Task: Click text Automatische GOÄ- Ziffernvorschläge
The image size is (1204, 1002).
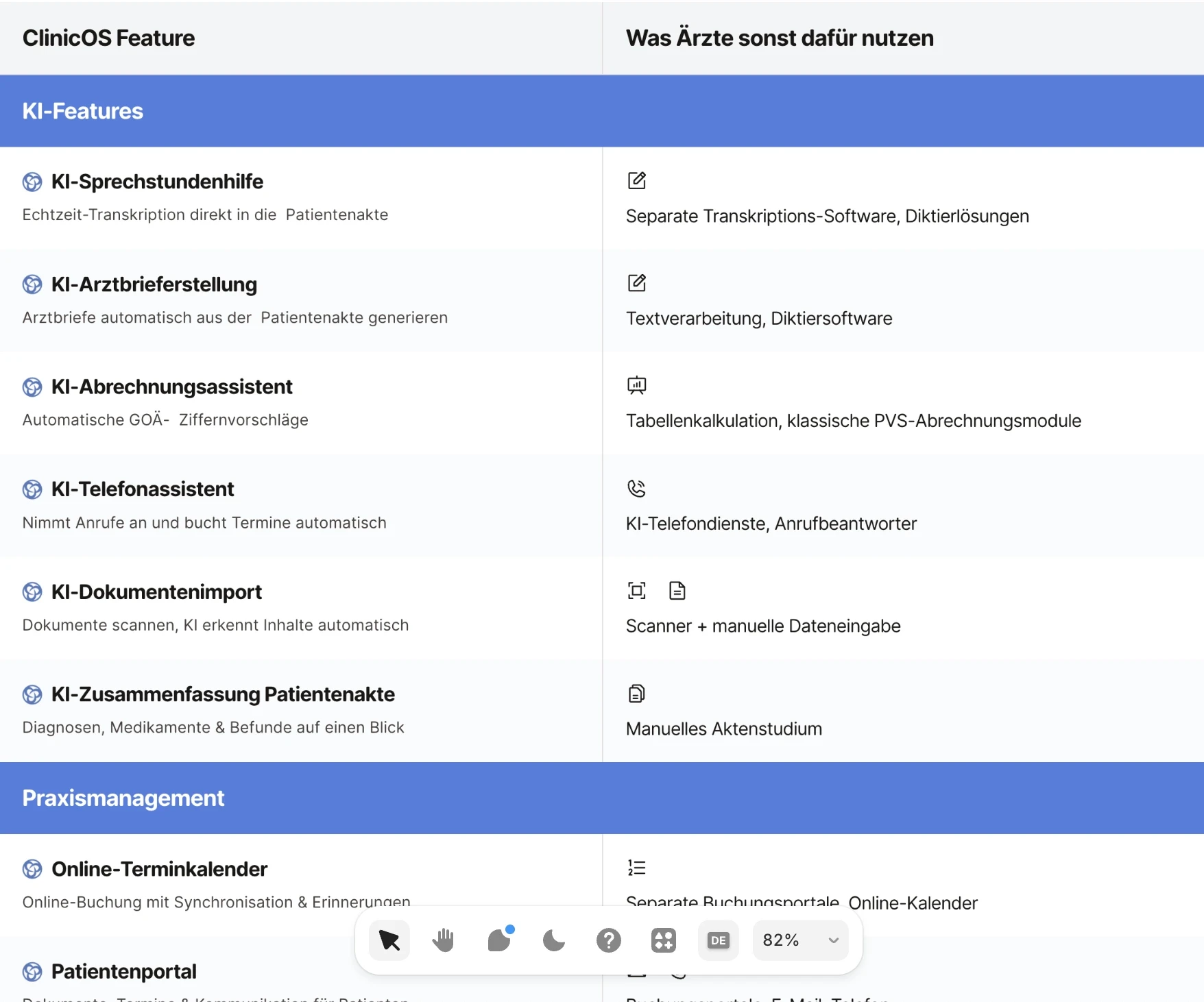Action: coord(165,419)
